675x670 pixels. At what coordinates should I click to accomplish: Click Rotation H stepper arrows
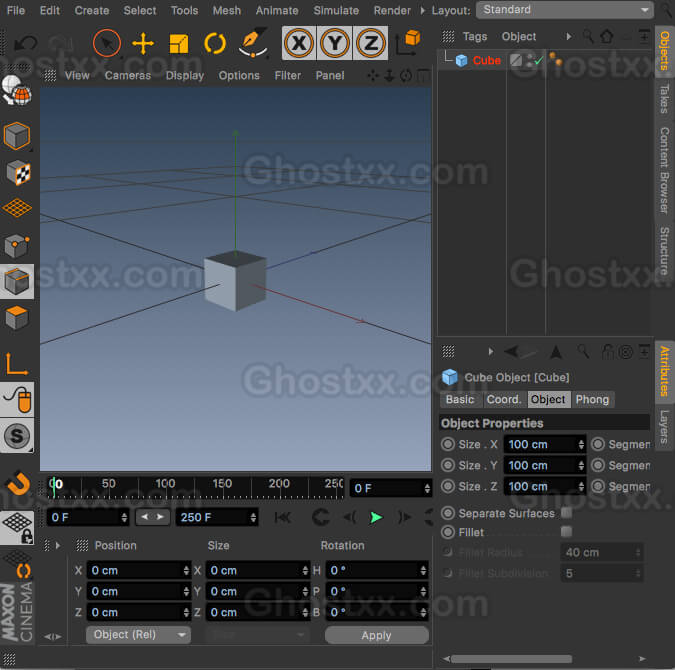click(423, 570)
